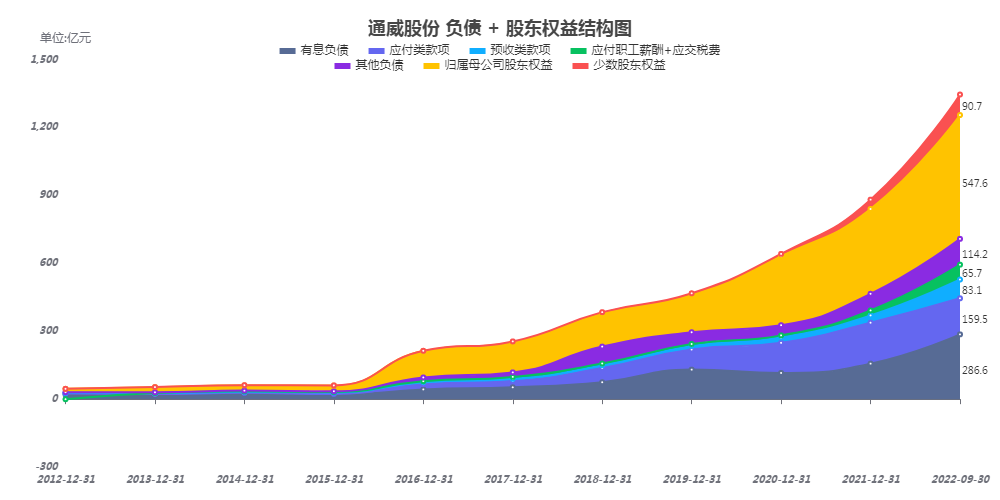The image size is (1000, 500).
Task: Toggle the 应付类款项 legend series
Action: point(410,50)
